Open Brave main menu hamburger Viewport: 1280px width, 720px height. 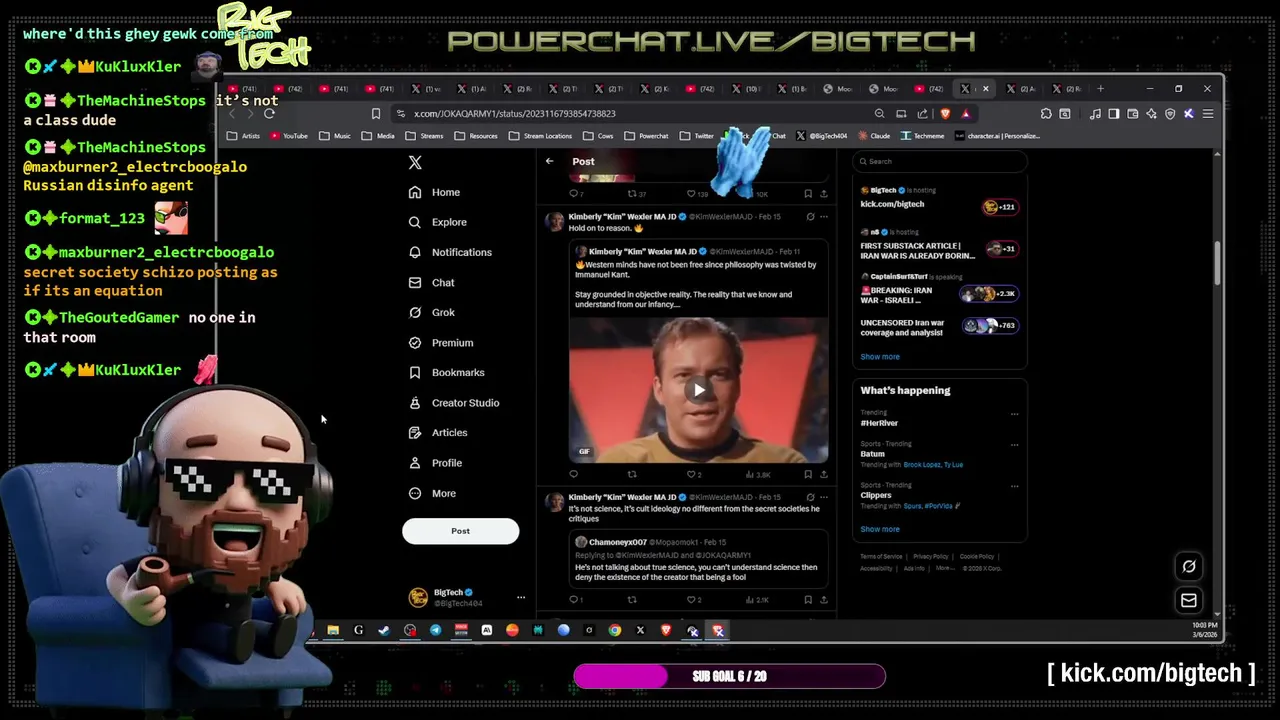(x=1208, y=113)
